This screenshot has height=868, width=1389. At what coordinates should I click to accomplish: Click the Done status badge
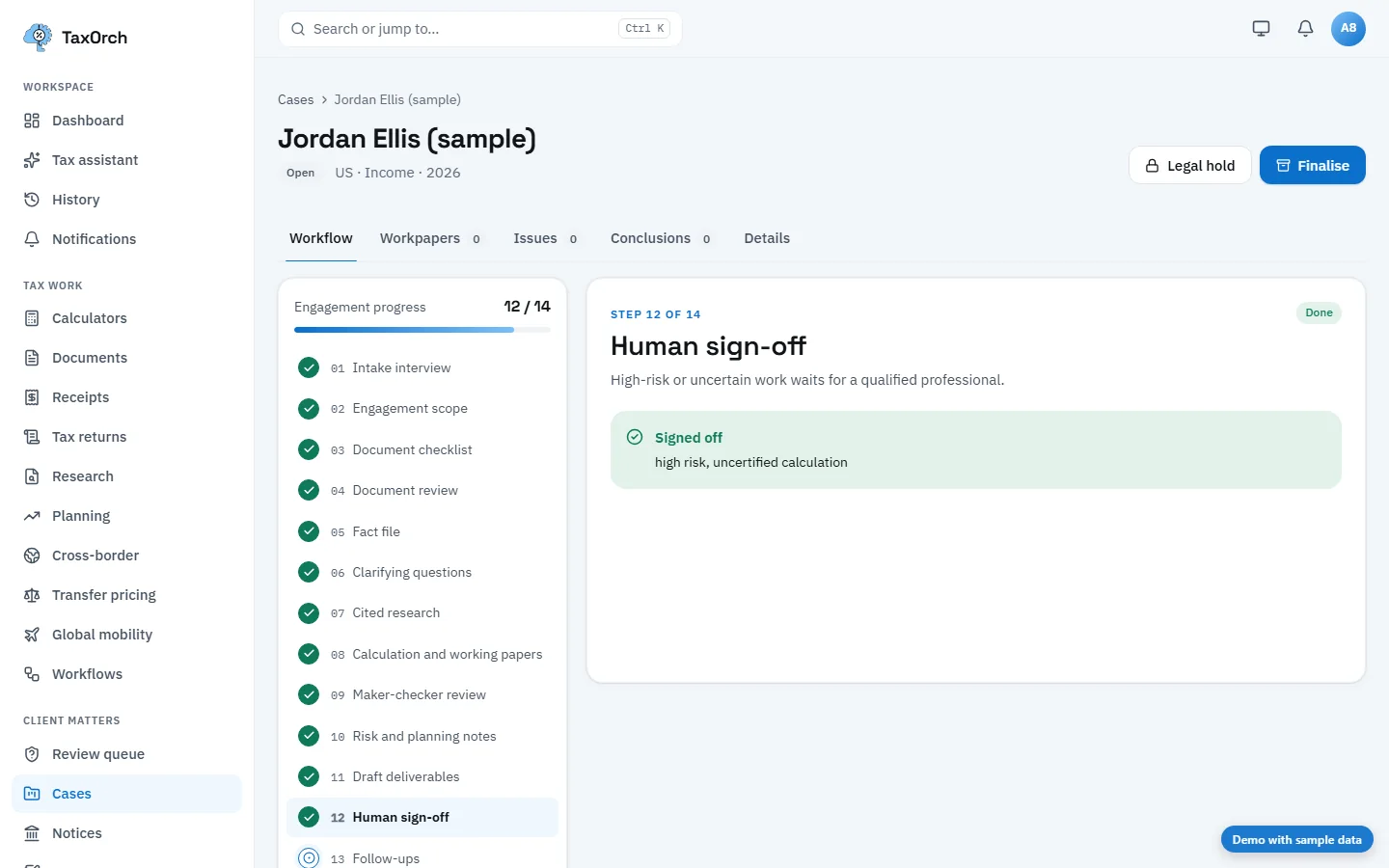coord(1319,312)
